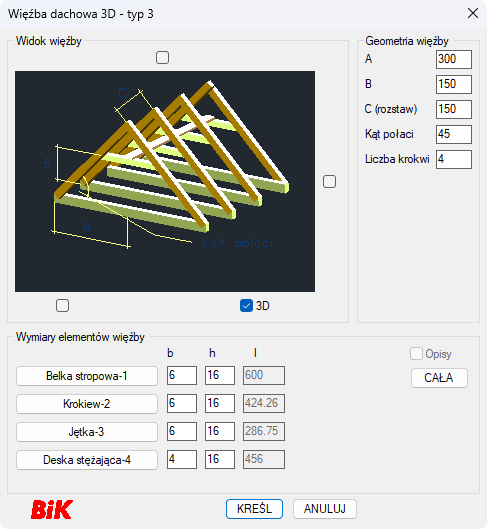
Task: Tick the checkbox above the truss preview
Action: pos(163,57)
